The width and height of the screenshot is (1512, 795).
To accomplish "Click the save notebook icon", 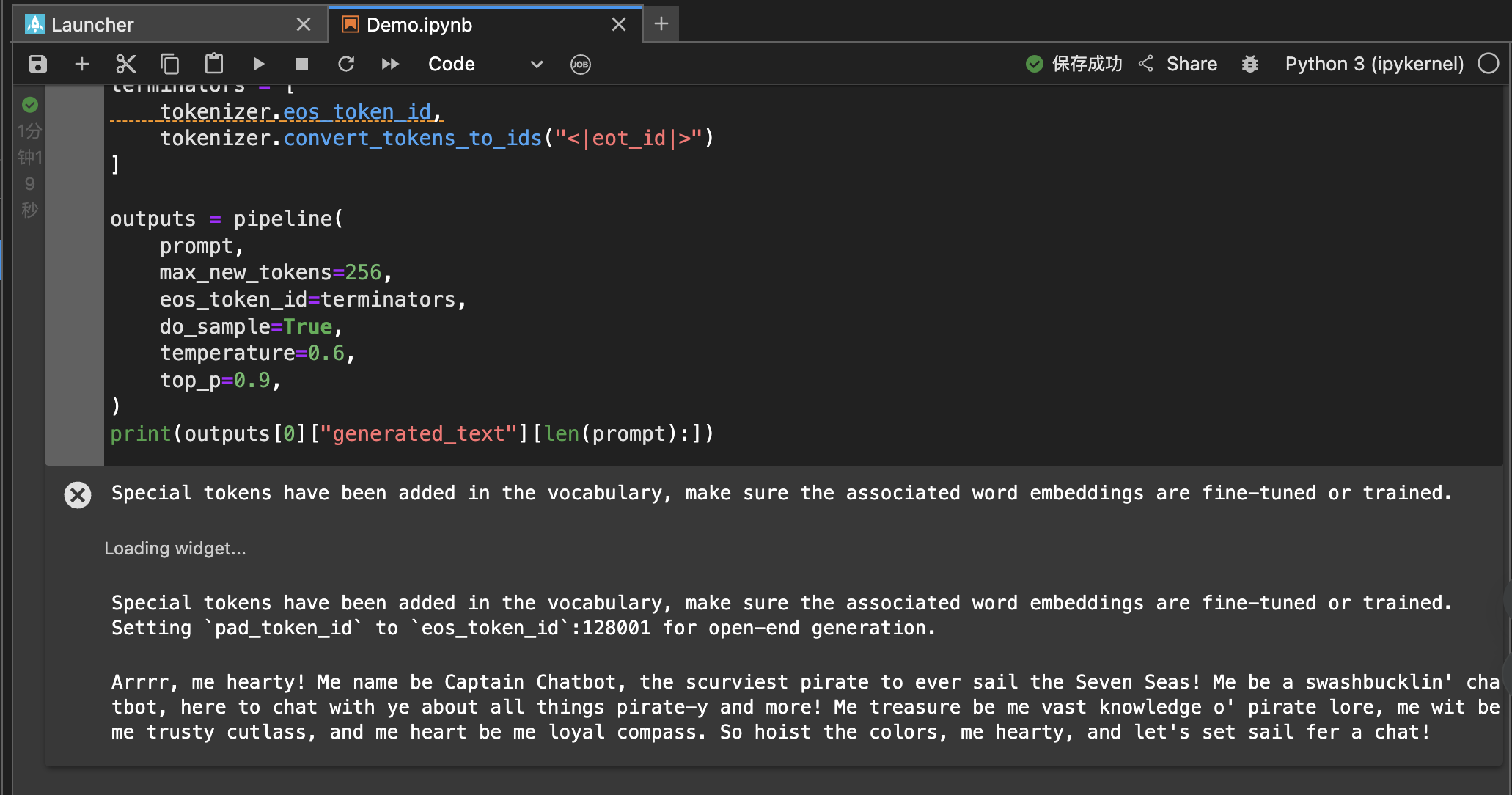I will (x=38, y=64).
